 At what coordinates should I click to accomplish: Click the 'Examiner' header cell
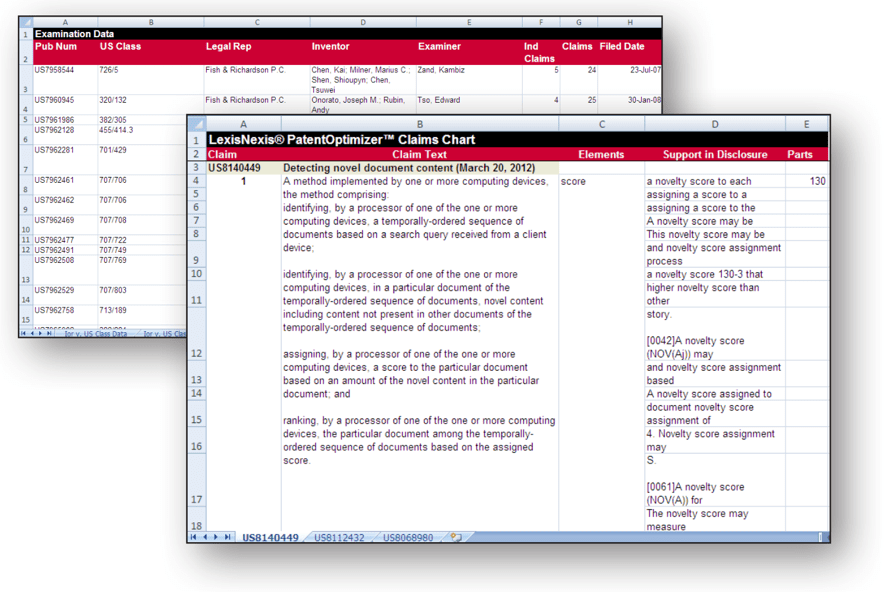pos(469,52)
